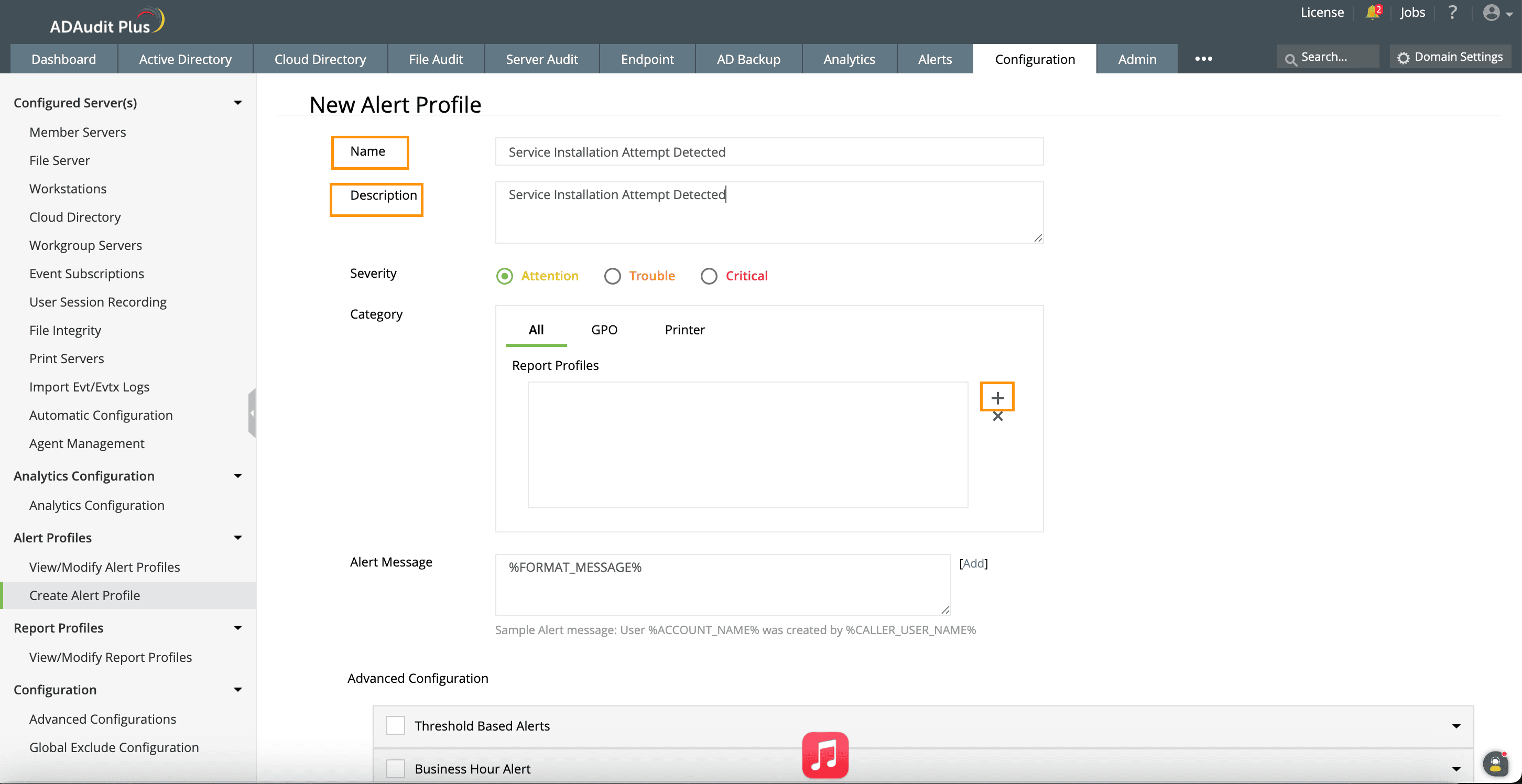Open the notifications bell icon

1372,13
